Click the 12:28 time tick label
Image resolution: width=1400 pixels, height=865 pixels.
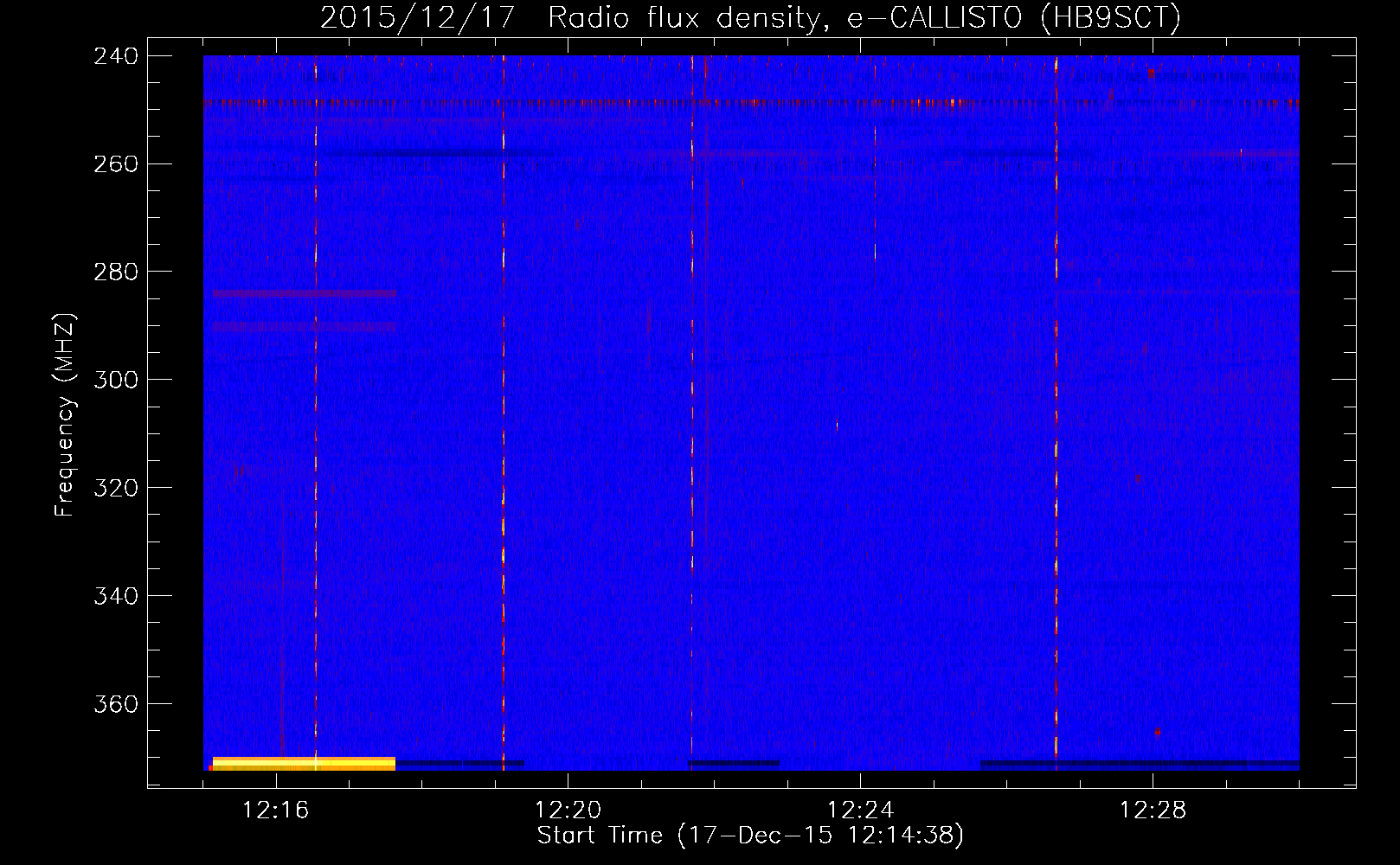coord(1153,811)
